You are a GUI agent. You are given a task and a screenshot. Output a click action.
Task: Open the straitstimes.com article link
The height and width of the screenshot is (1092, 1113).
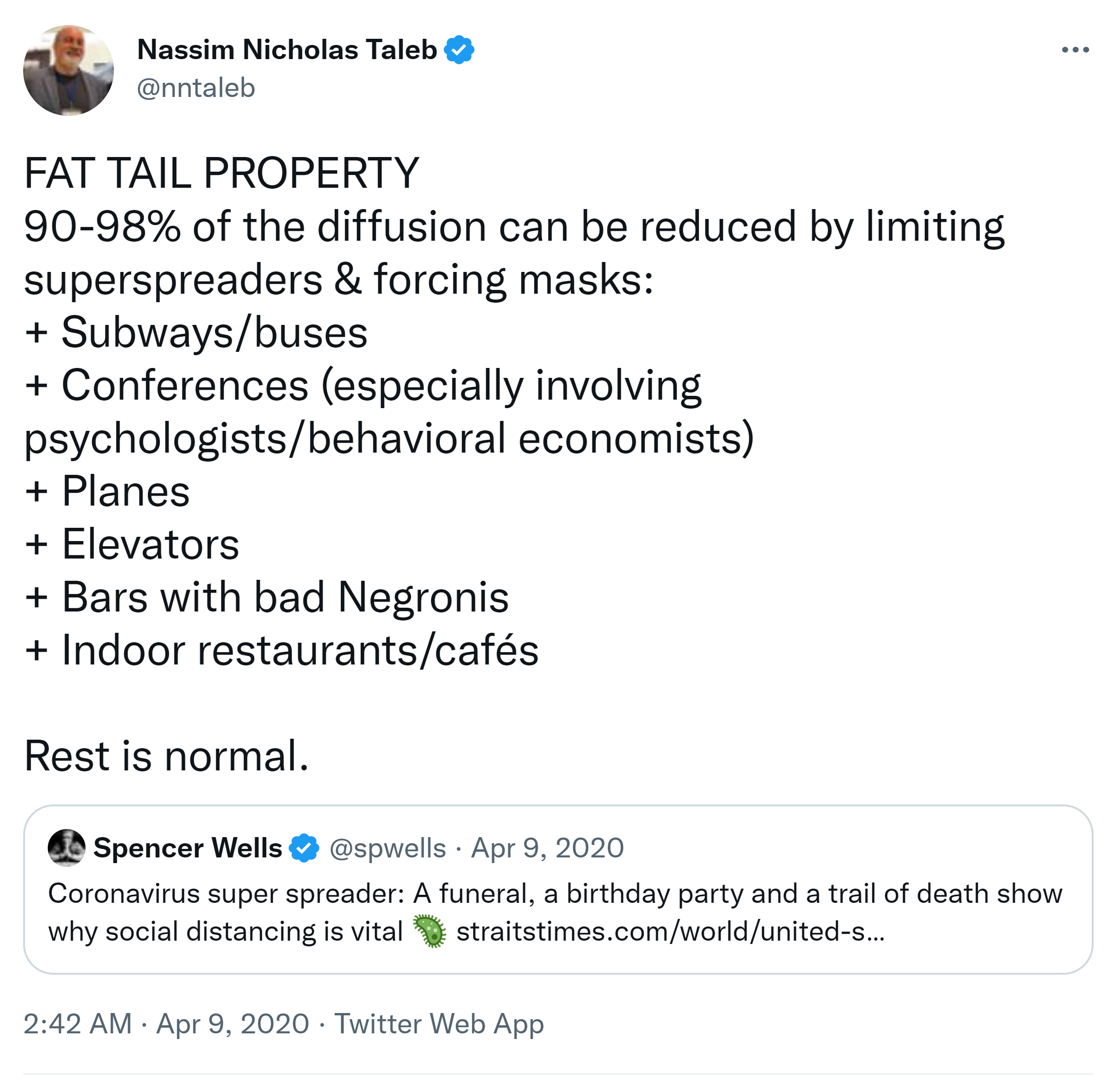[x=670, y=931]
